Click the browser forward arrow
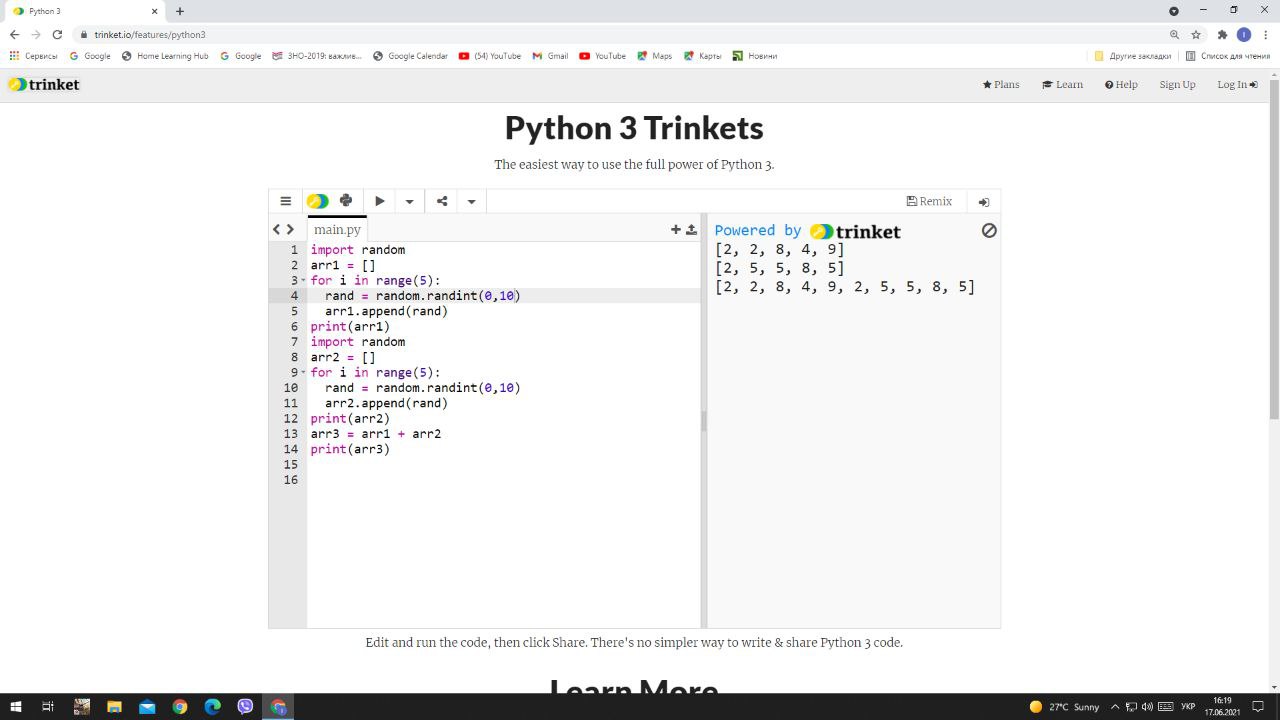 pos(36,34)
